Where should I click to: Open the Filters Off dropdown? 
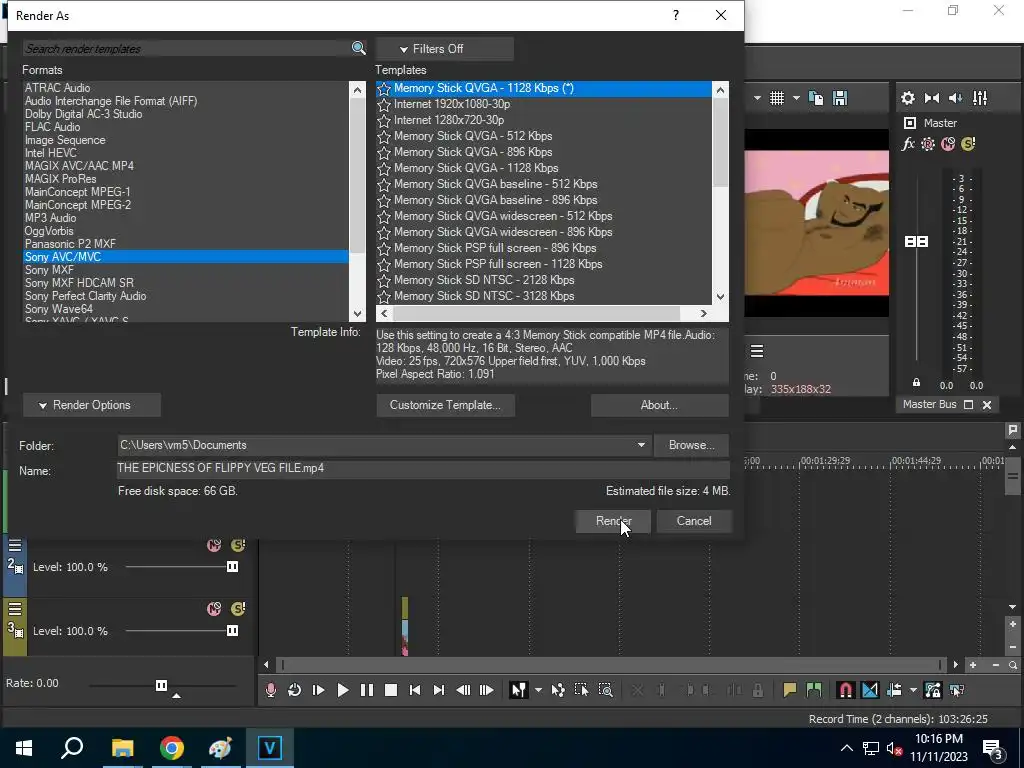coord(445,49)
